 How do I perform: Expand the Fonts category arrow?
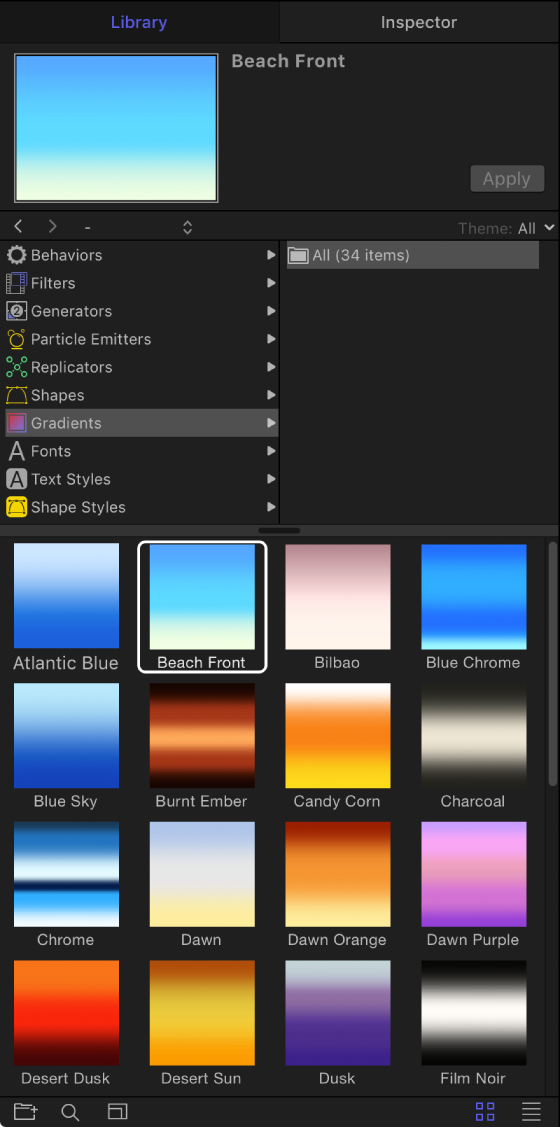click(x=271, y=451)
